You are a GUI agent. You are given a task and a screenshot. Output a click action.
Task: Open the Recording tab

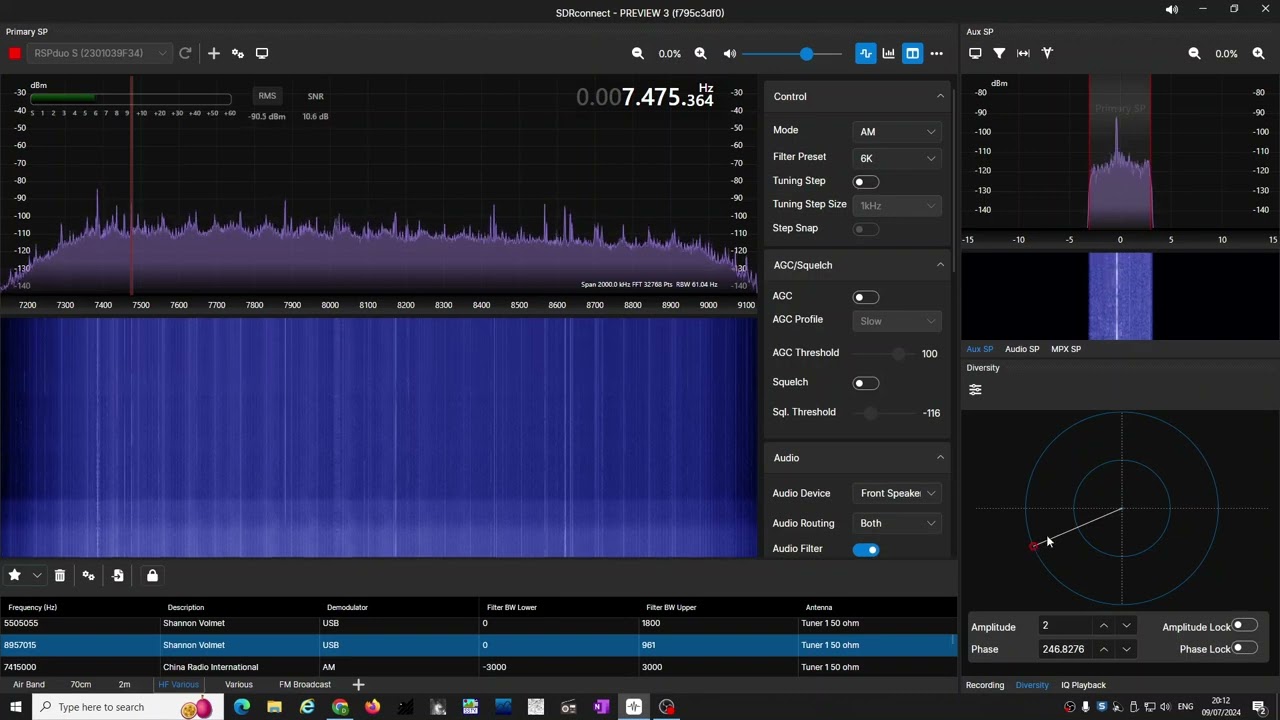coord(985,685)
